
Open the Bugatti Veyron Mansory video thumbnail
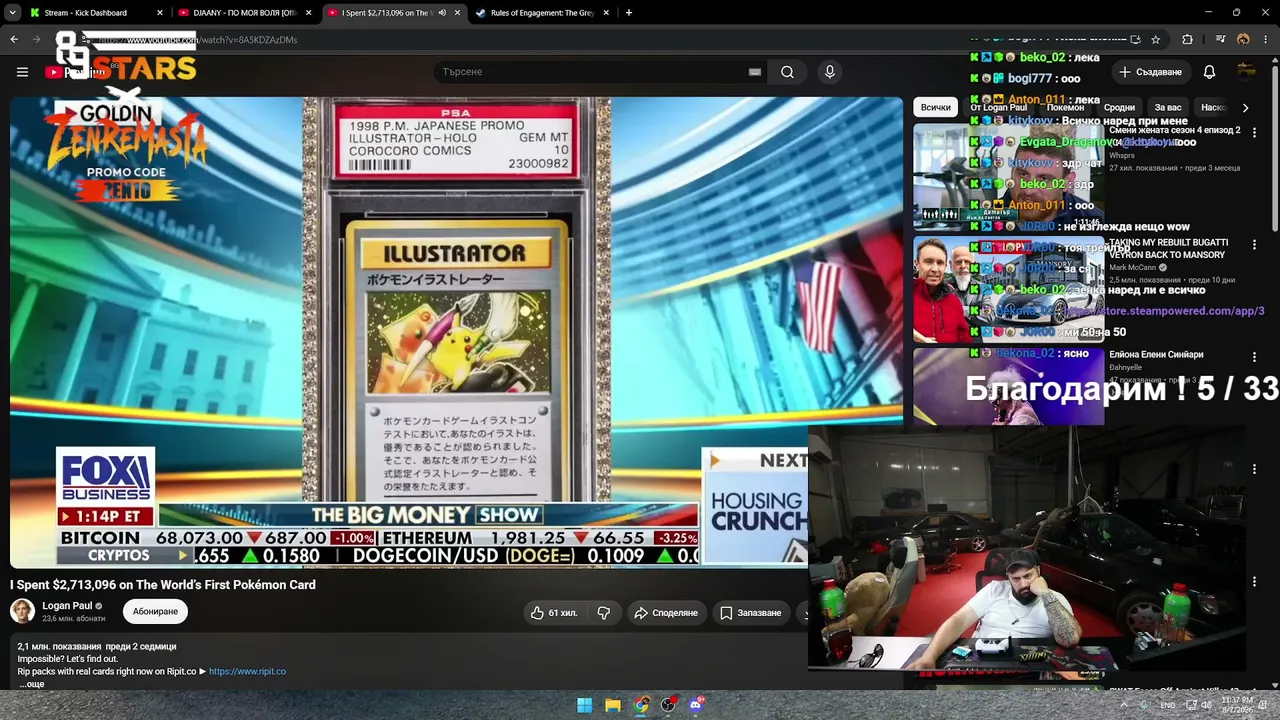1008,289
